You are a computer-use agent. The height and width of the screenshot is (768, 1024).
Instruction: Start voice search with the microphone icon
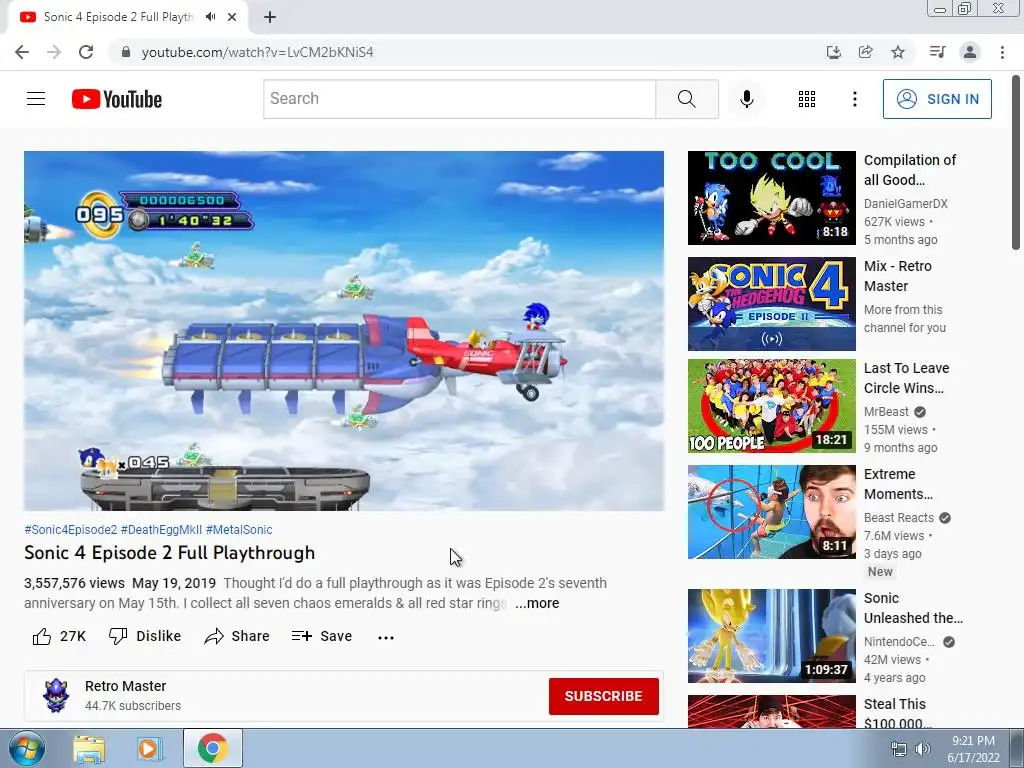(746, 99)
